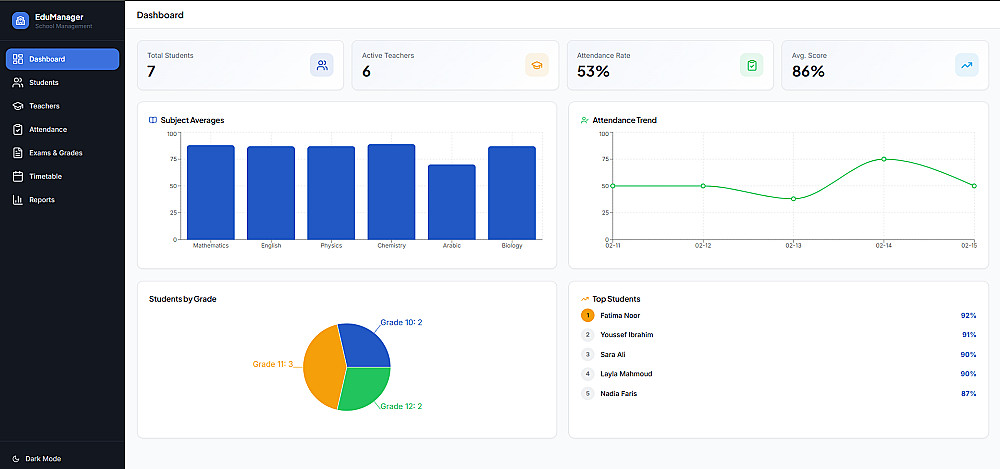This screenshot has width=1000, height=469.
Task: Open Reports from the sidebar
Action: coord(62,200)
